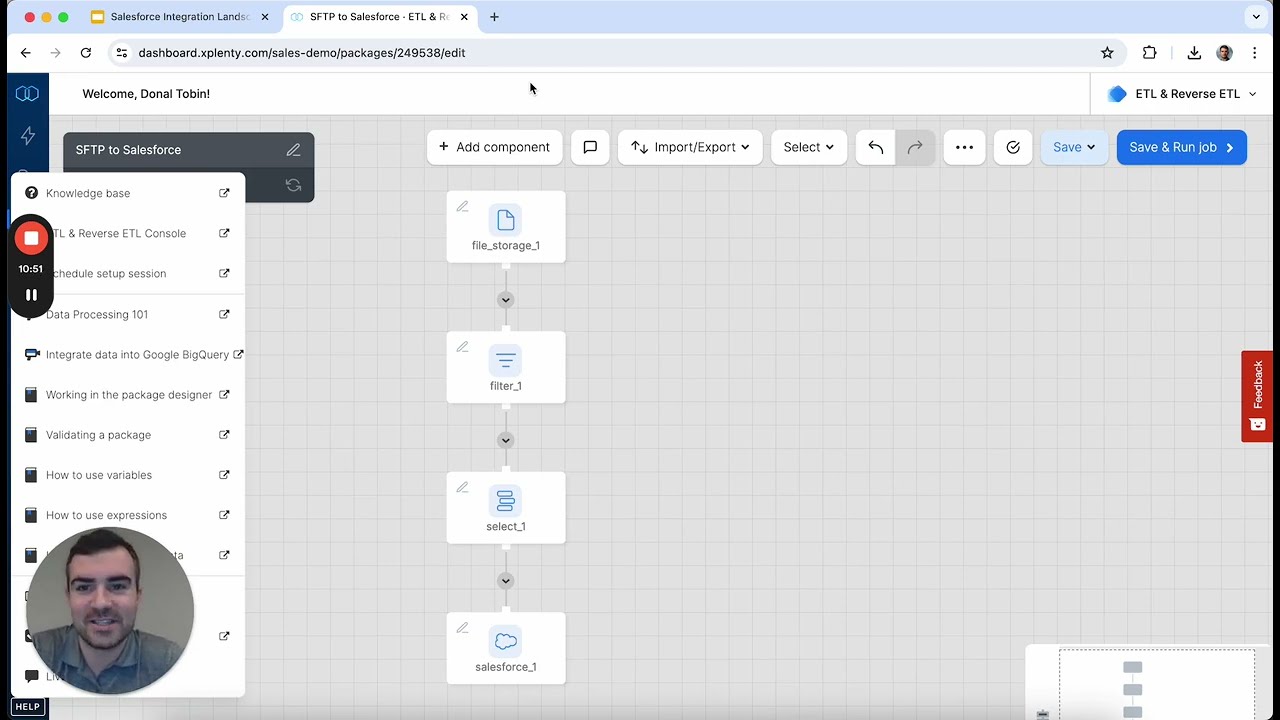Open the salesforce_1 destination component
This screenshot has height=720, width=1280.
[x=506, y=648]
